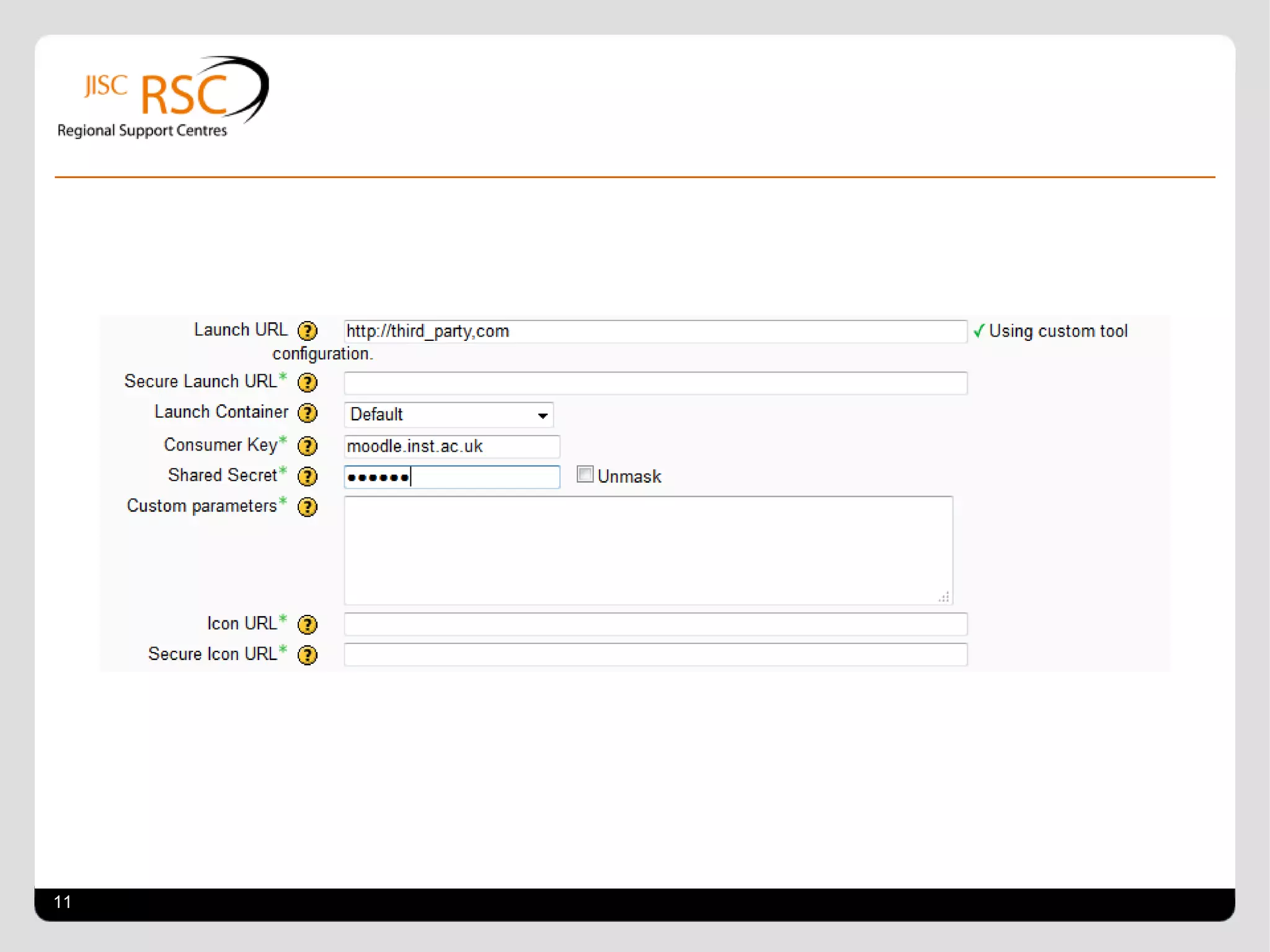The image size is (1270, 952).
Task: Focus the Launch URL field
Action: tap(655, 331)
